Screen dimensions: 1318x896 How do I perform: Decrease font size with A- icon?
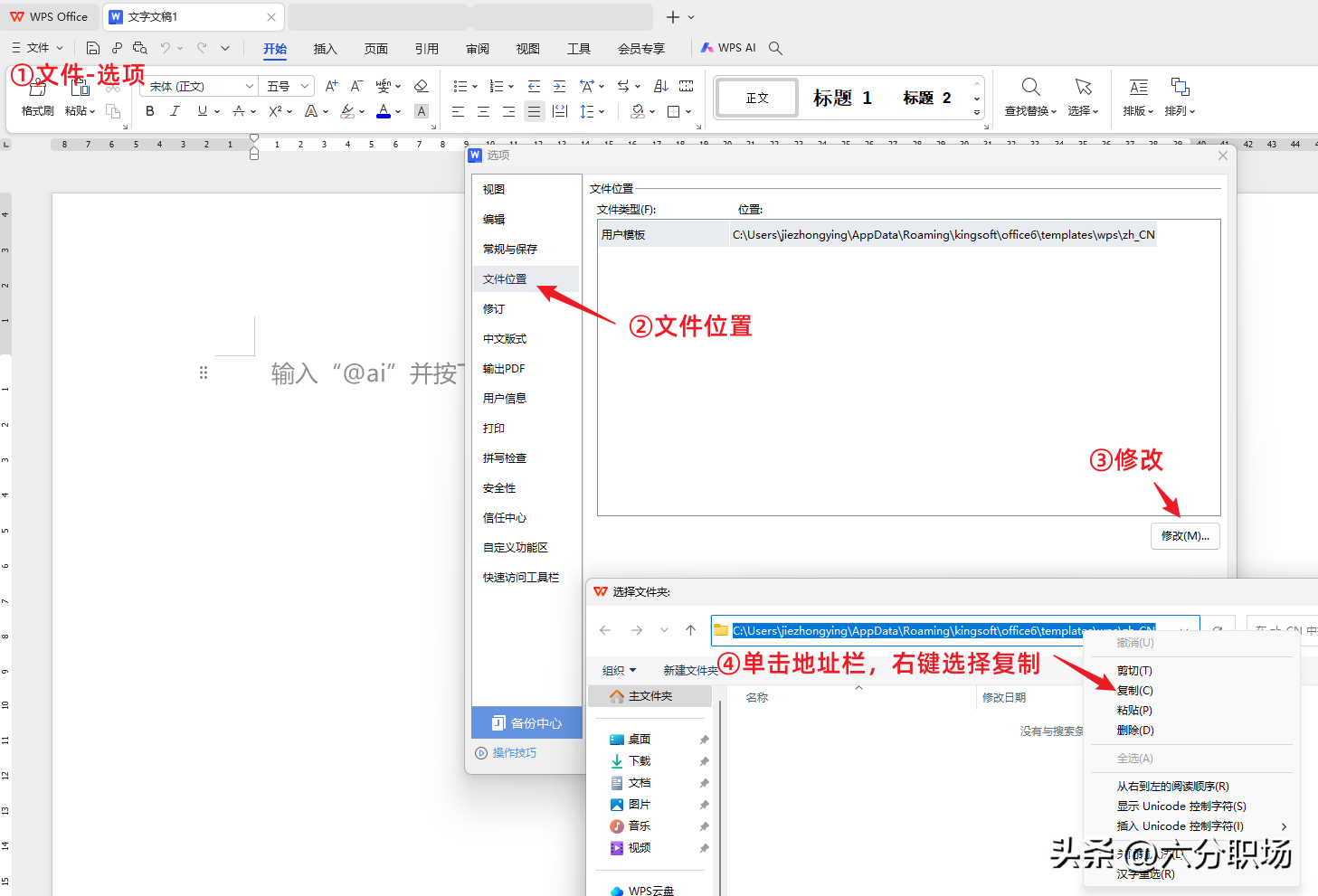[356, 86]
